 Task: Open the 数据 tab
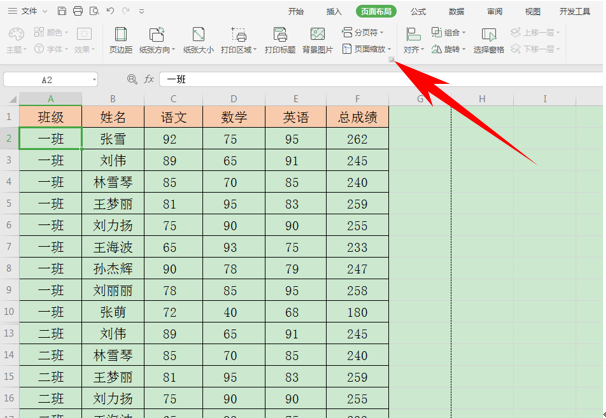point(456,12)
